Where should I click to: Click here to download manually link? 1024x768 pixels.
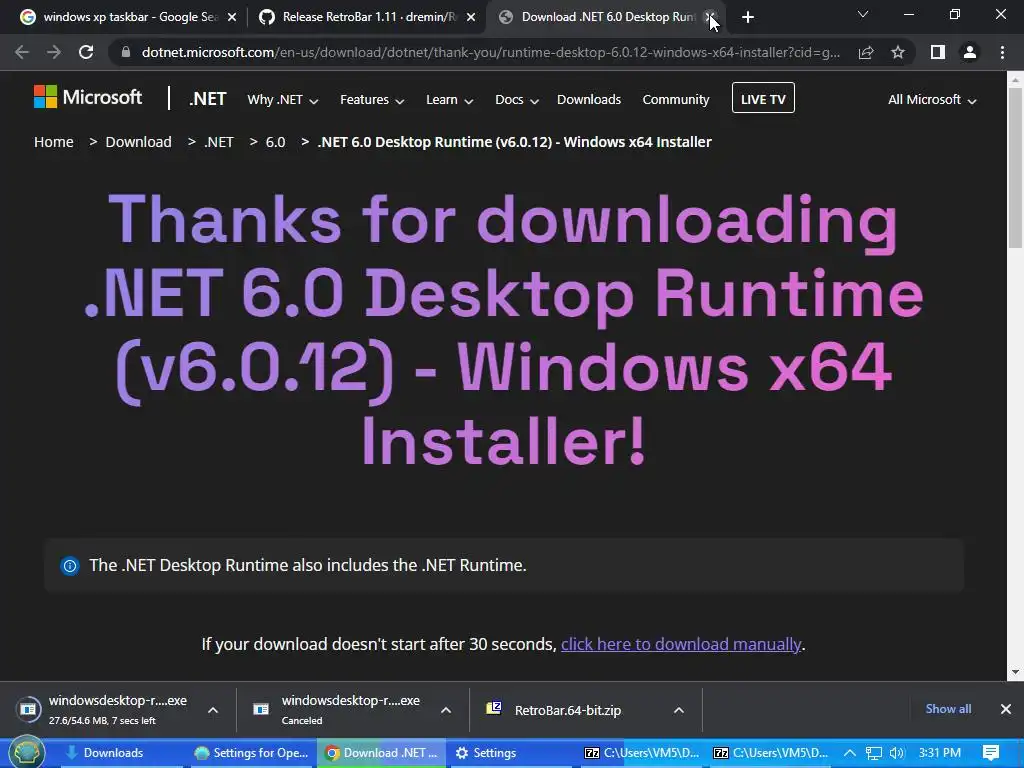(680, 644)
